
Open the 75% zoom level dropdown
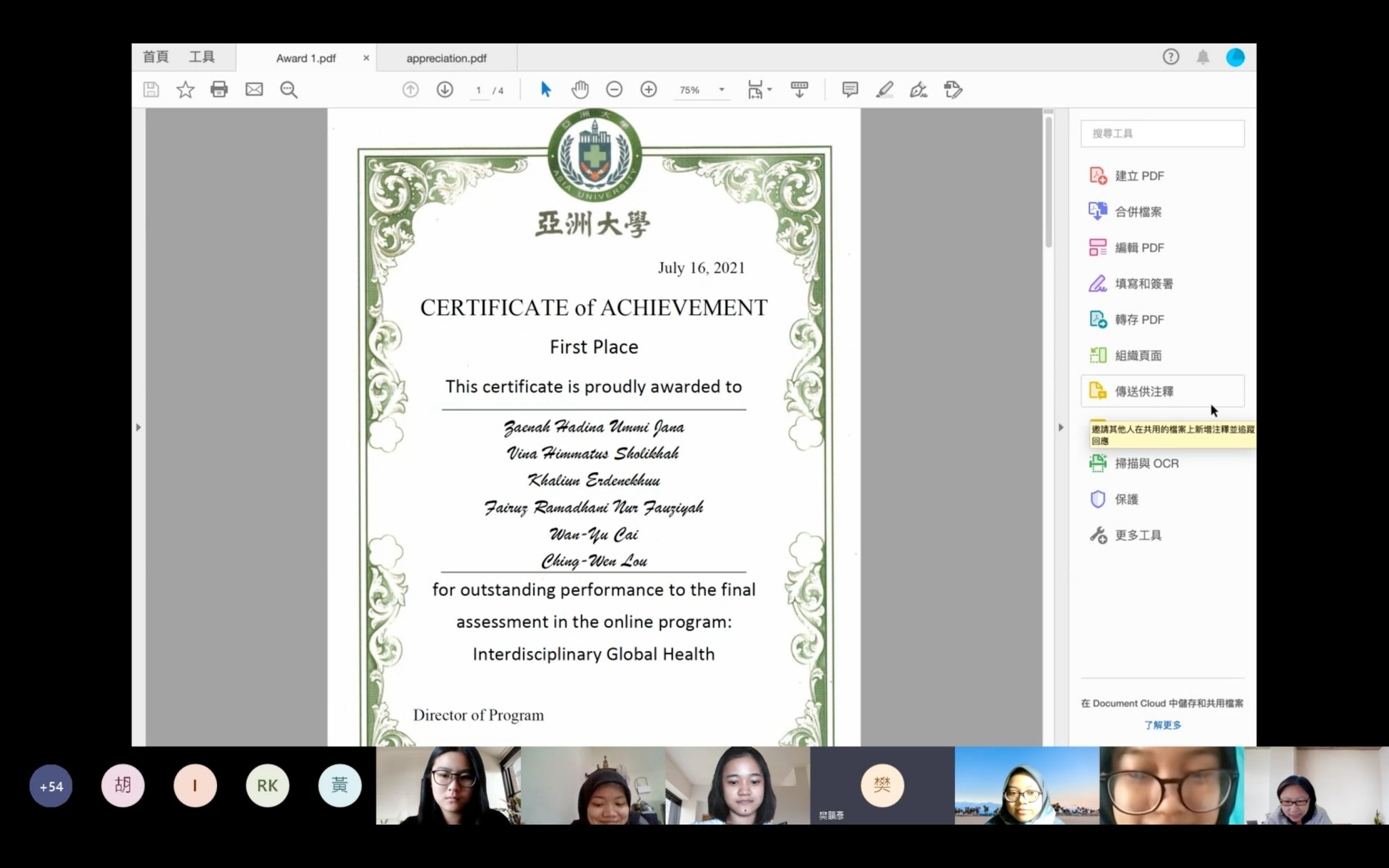[x=702, y=90]
